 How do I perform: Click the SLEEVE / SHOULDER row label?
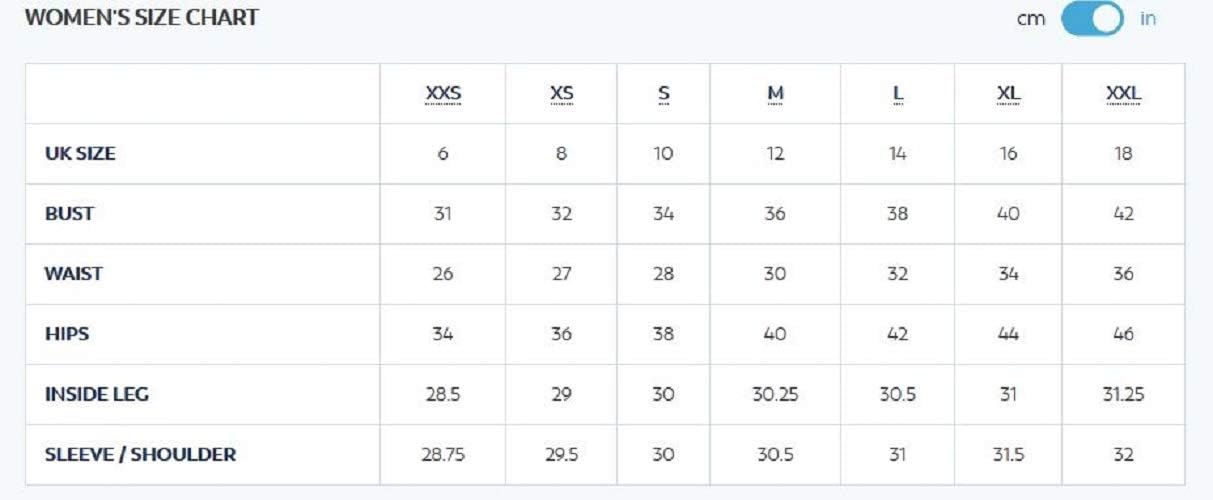click(x=140, y=454)
